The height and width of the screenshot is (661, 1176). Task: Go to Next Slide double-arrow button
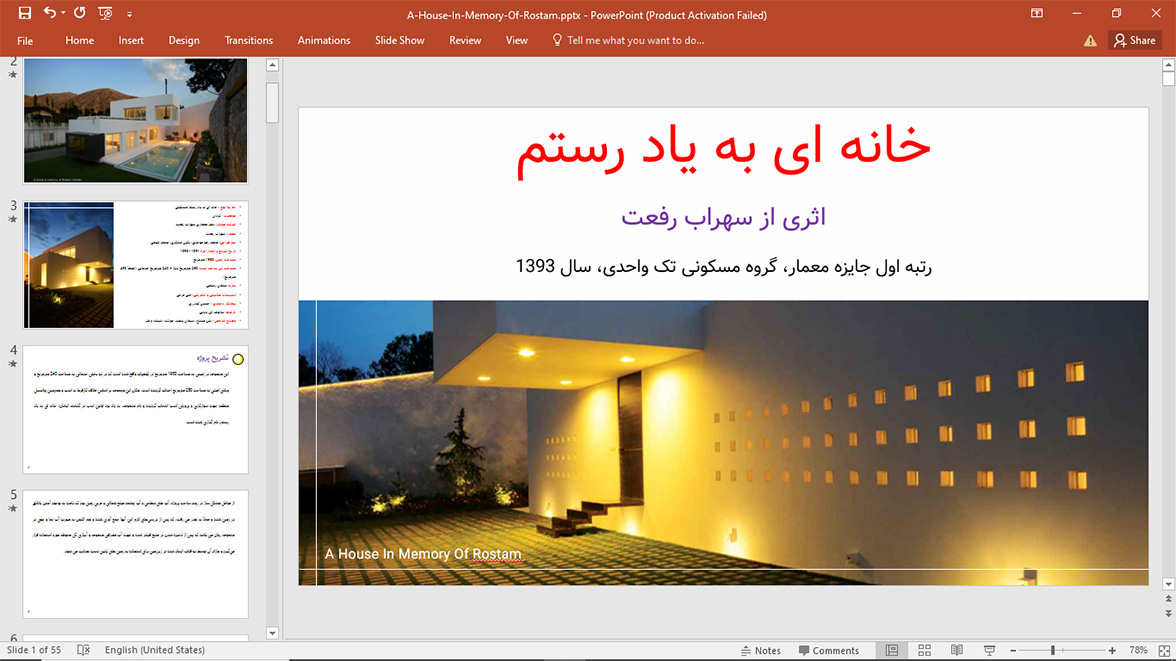point(1168,613)
